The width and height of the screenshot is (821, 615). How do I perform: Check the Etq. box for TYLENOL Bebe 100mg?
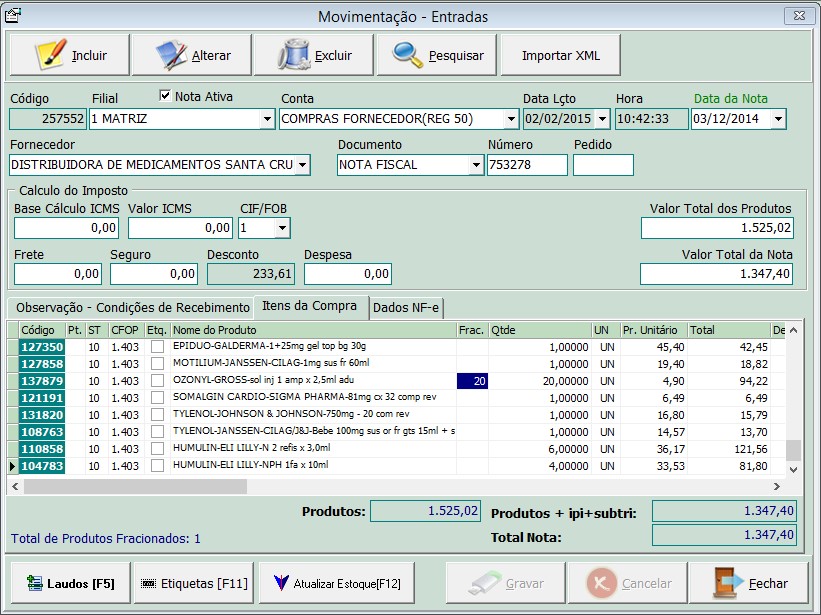click(x=157, y=432)
